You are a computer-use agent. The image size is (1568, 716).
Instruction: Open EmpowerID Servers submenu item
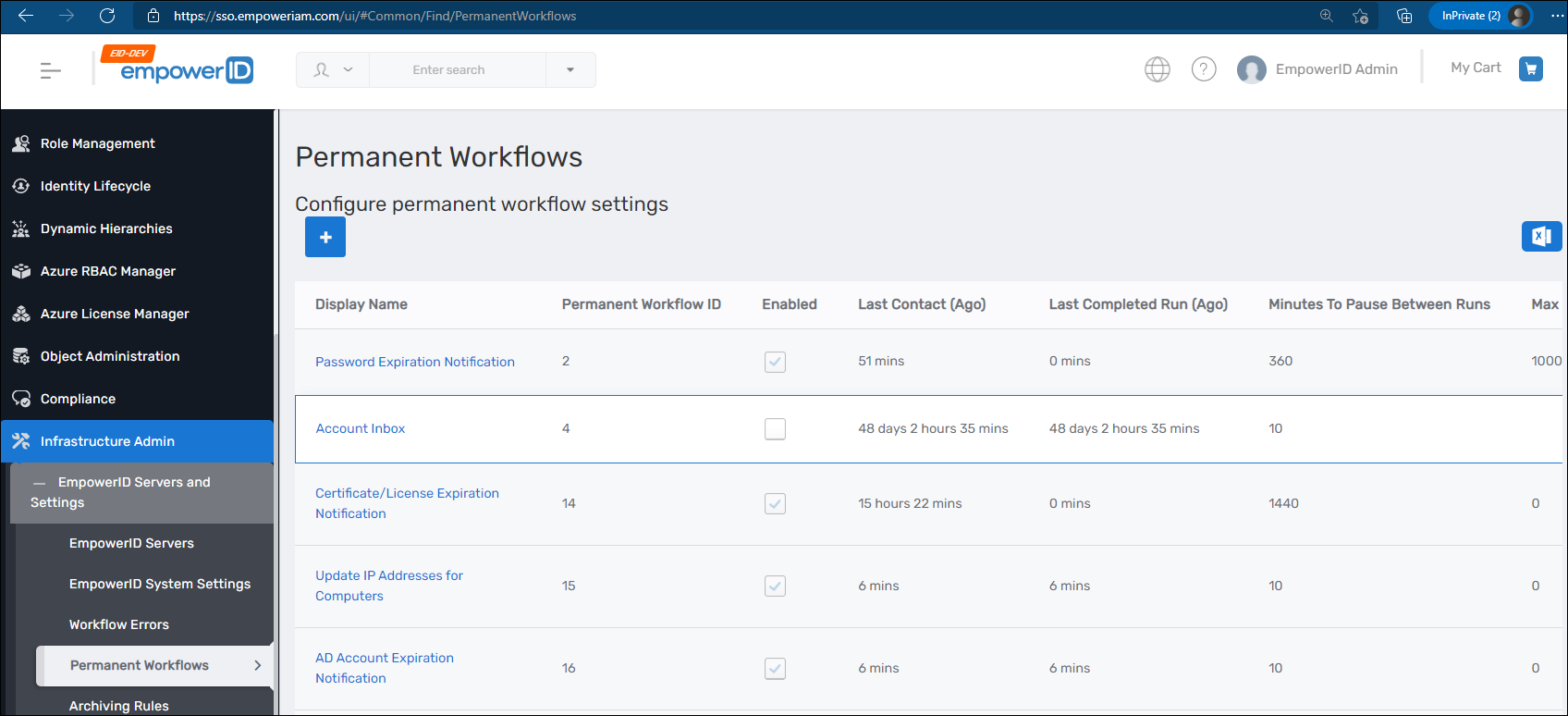pos(131,543)
